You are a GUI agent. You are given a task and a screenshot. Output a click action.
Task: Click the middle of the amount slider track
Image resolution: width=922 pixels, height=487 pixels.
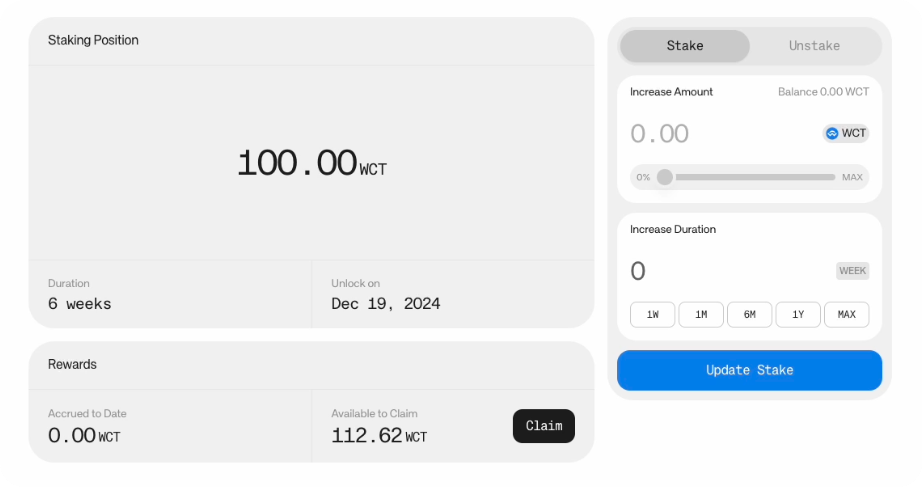(x=755, y=177)
